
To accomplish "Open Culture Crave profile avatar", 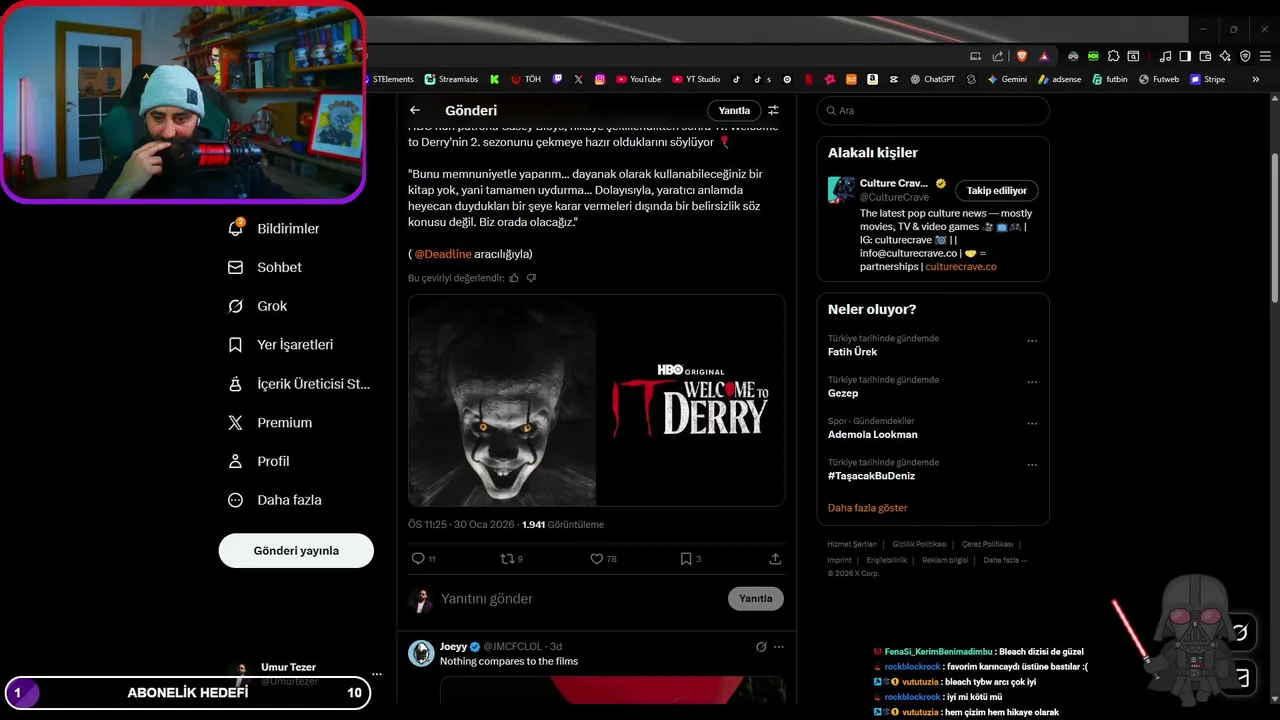I will coord(841,190).
